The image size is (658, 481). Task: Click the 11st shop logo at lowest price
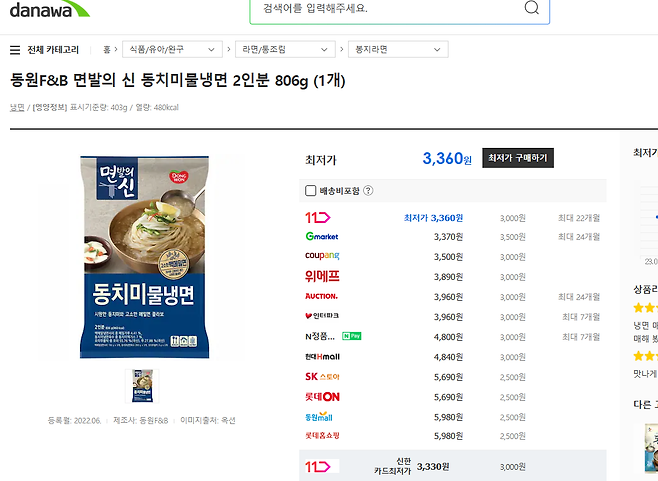[318, 217]
